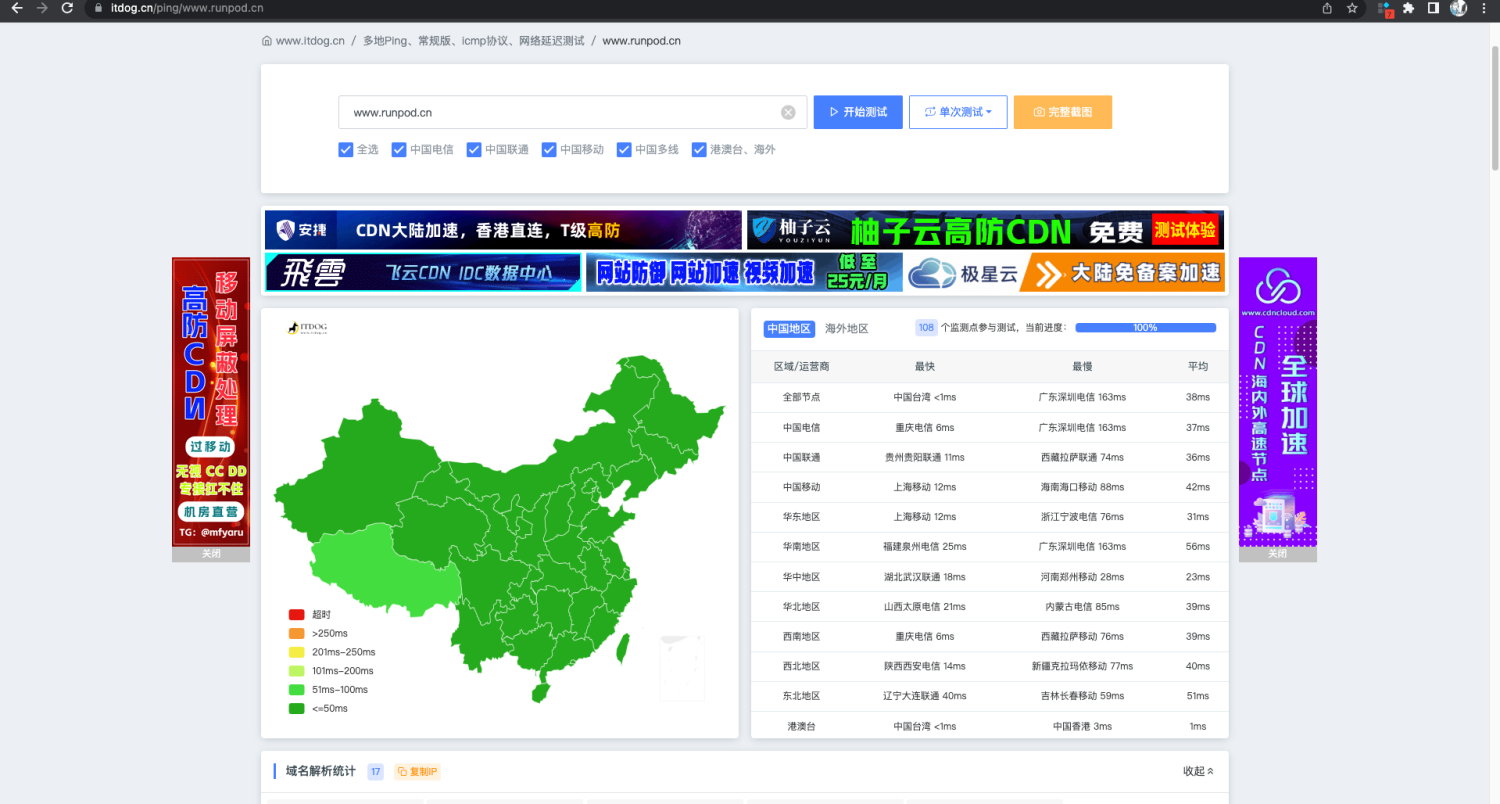Click the red 超时 legend swatch
The image size is (1500, 804).
click(x=296, y=614)
